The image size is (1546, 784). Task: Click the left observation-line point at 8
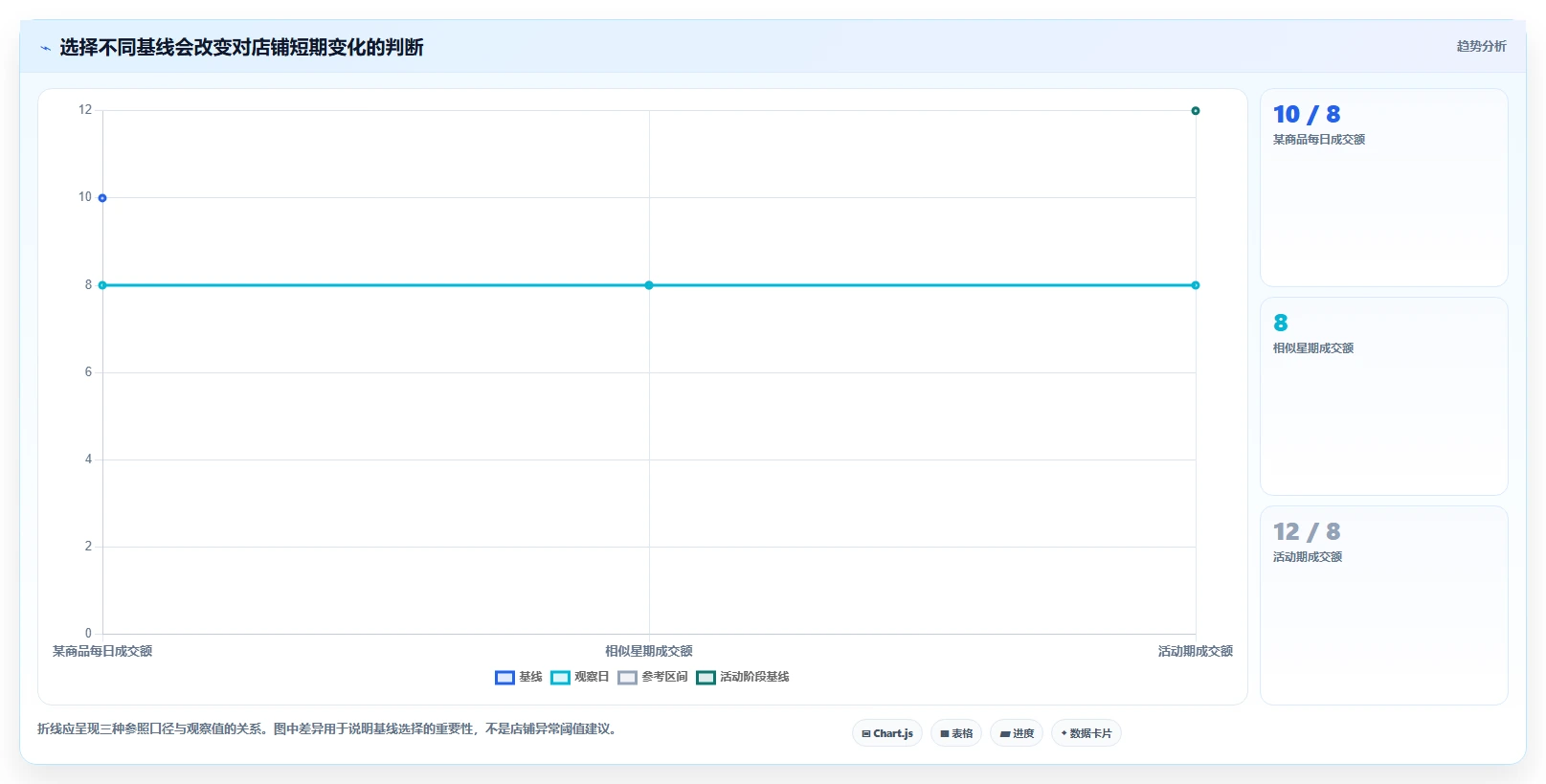point(102,285)
